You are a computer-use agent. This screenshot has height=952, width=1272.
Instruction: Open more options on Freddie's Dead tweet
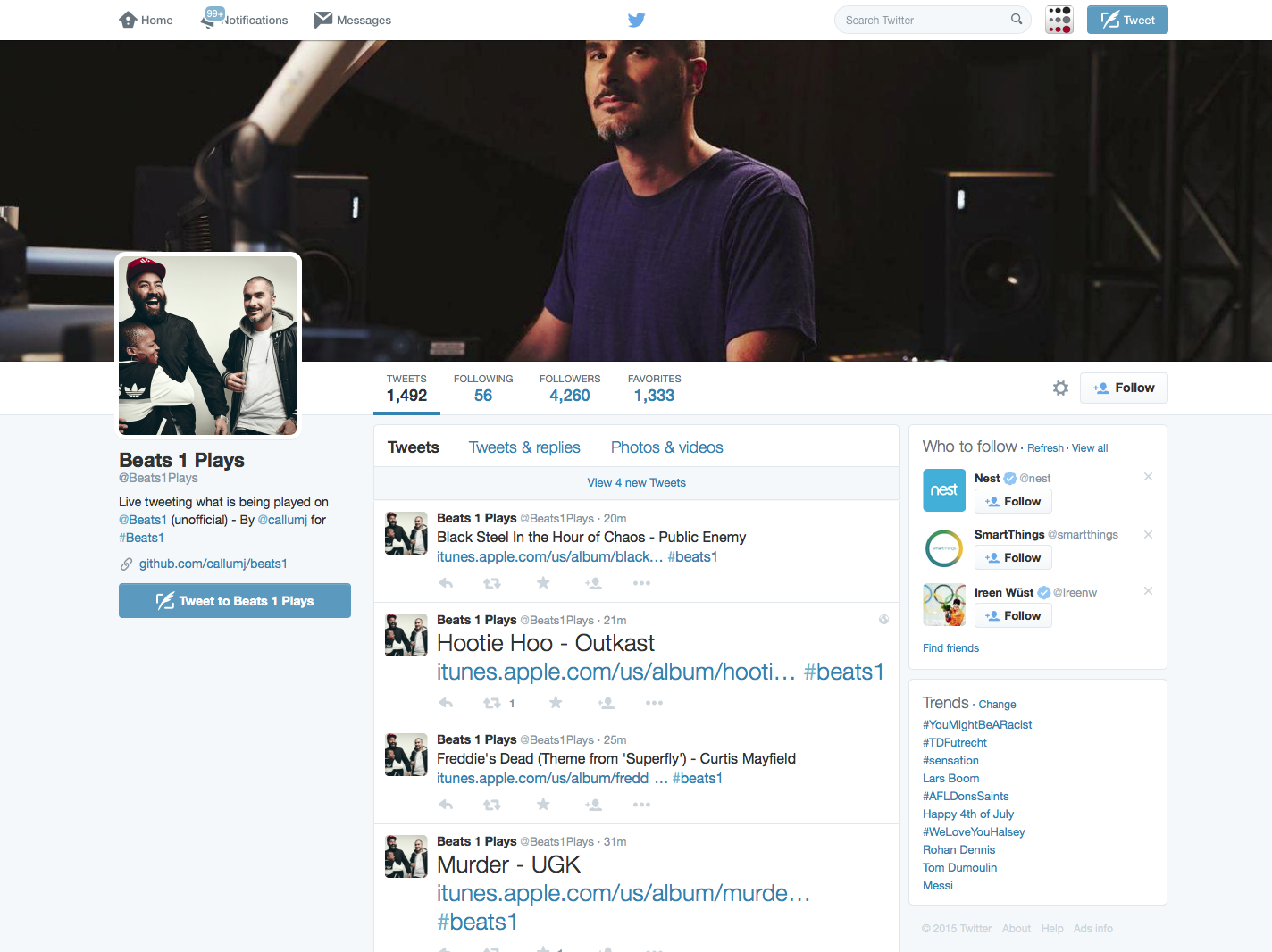pyautogui.click(x=641, y=805)
